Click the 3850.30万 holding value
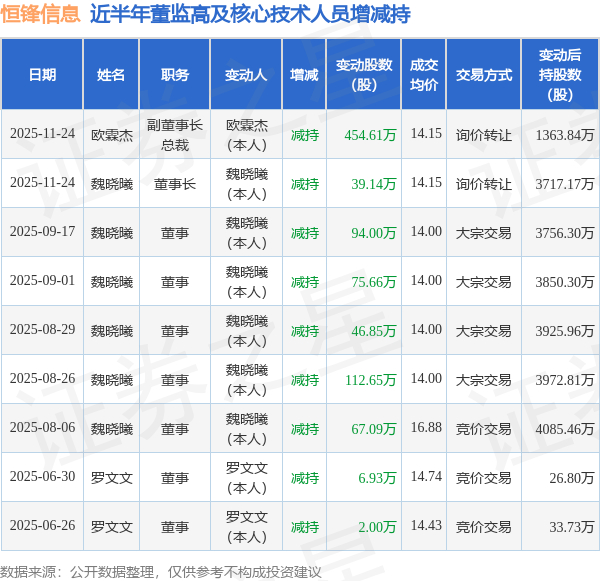Screen dimensions: 600x581 564,282
